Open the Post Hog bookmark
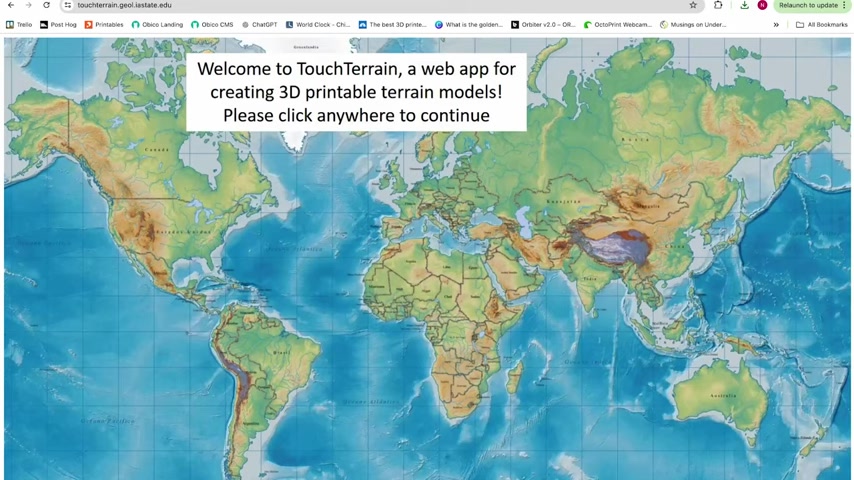 [58, 25]
